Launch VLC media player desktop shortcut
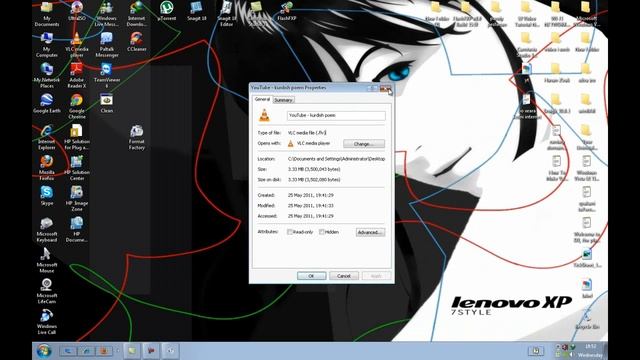 tap(77, 45)
